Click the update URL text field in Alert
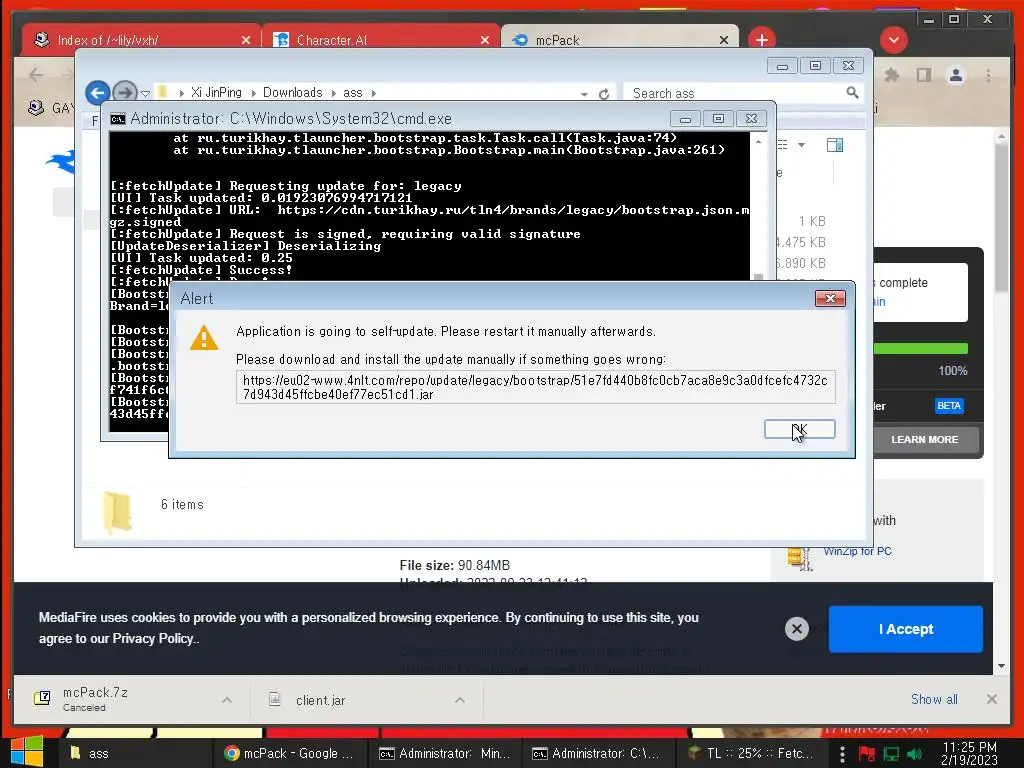This screenshot has width=1024, height=768. click(536, 387)
